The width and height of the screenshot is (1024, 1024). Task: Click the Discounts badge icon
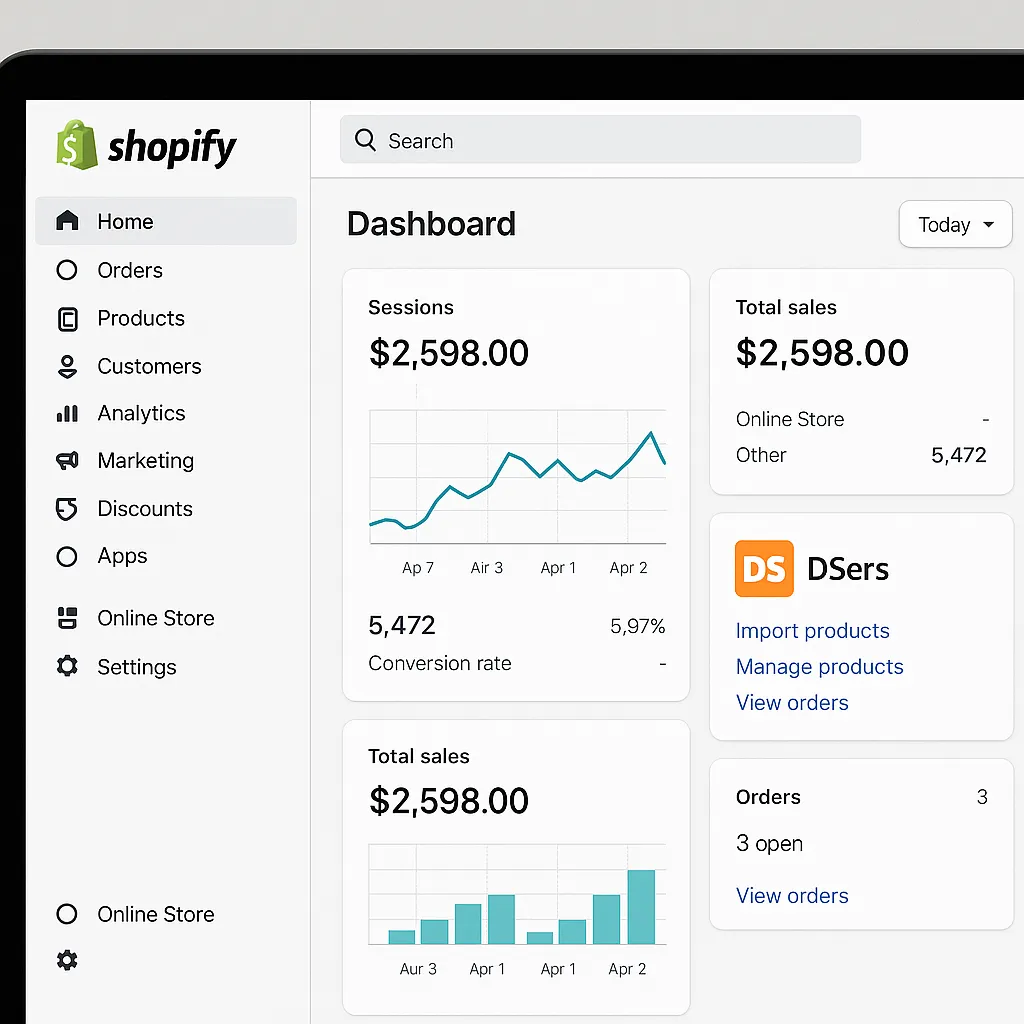pos(67,509)
